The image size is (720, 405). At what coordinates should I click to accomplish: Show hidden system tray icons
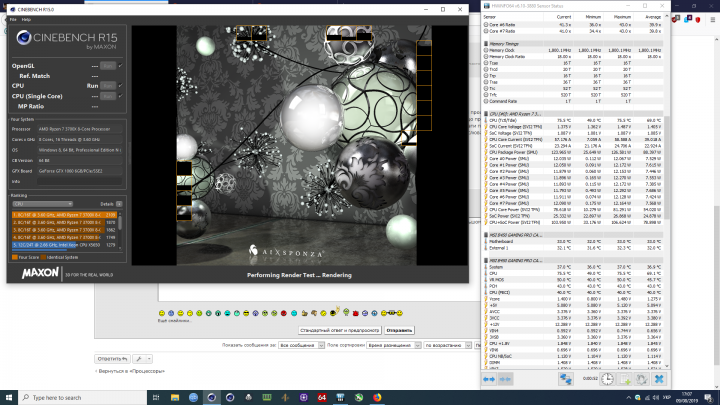click(x=628, y=398)
